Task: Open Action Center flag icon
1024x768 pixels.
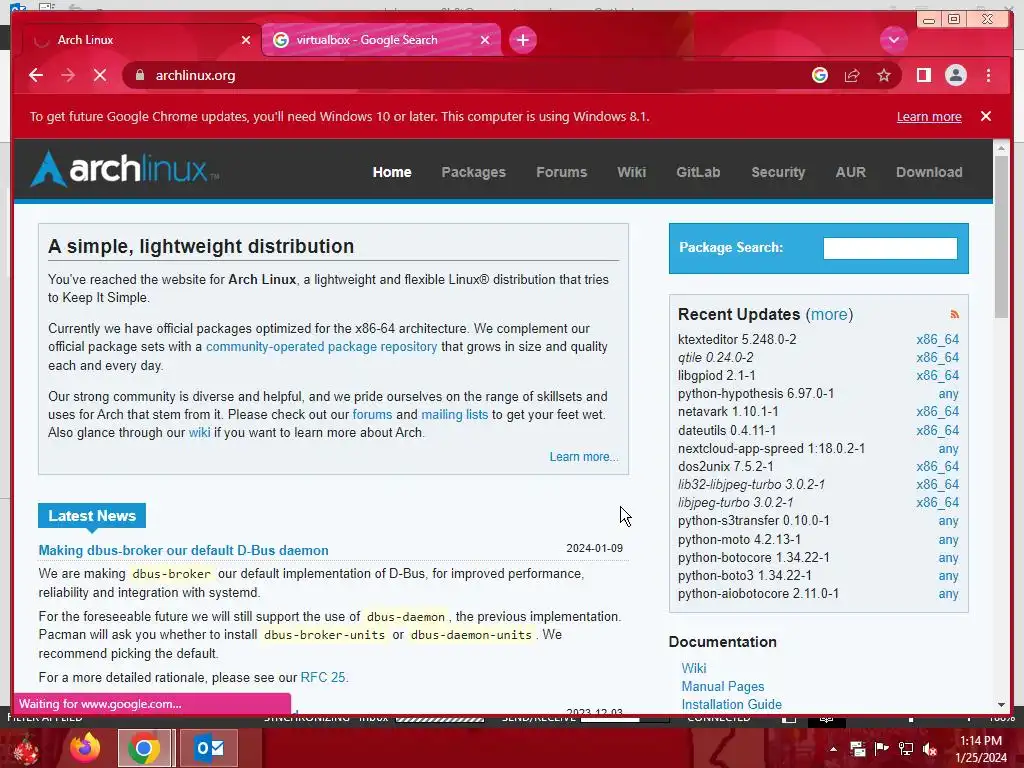Action: pyautogui.click(x=881, y=749)
